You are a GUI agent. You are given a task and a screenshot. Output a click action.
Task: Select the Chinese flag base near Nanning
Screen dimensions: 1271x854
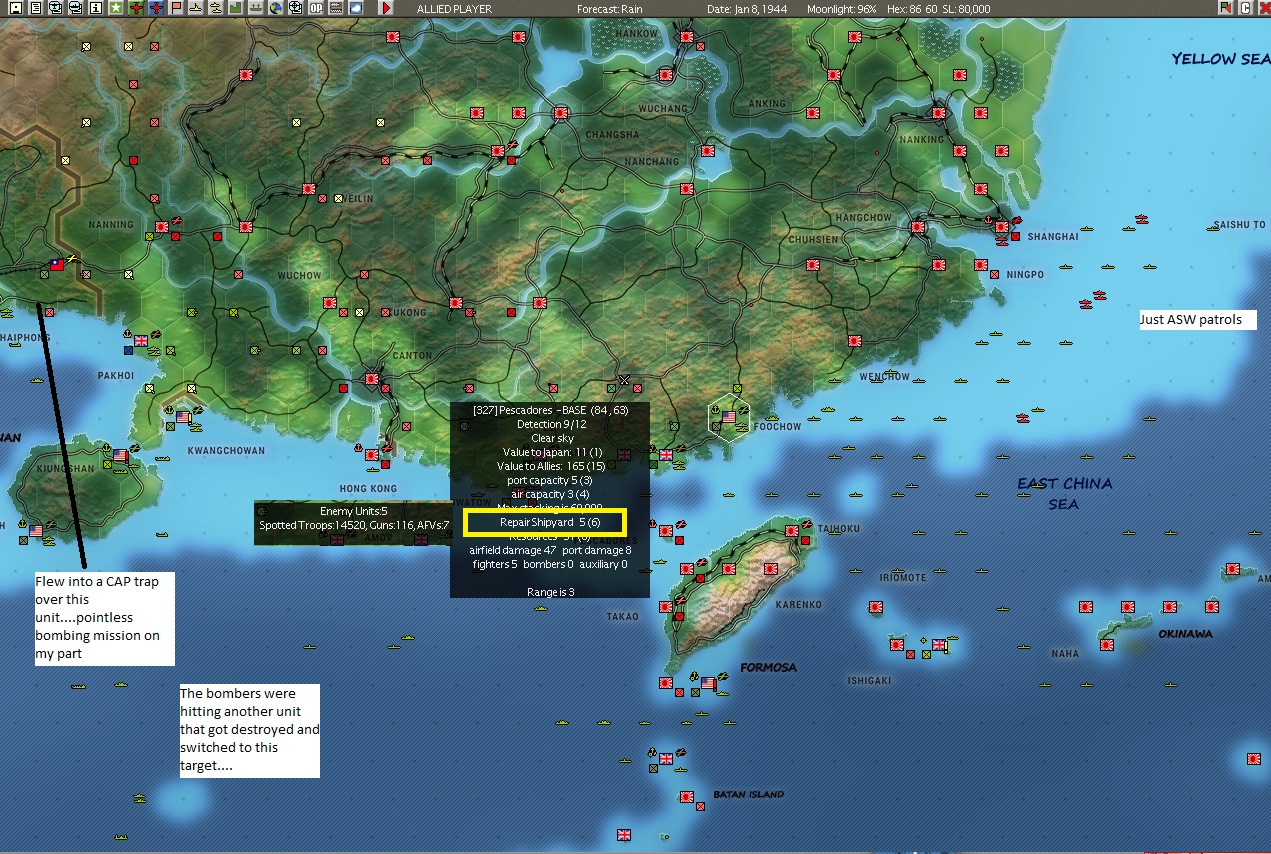click(x=57, y=265)
